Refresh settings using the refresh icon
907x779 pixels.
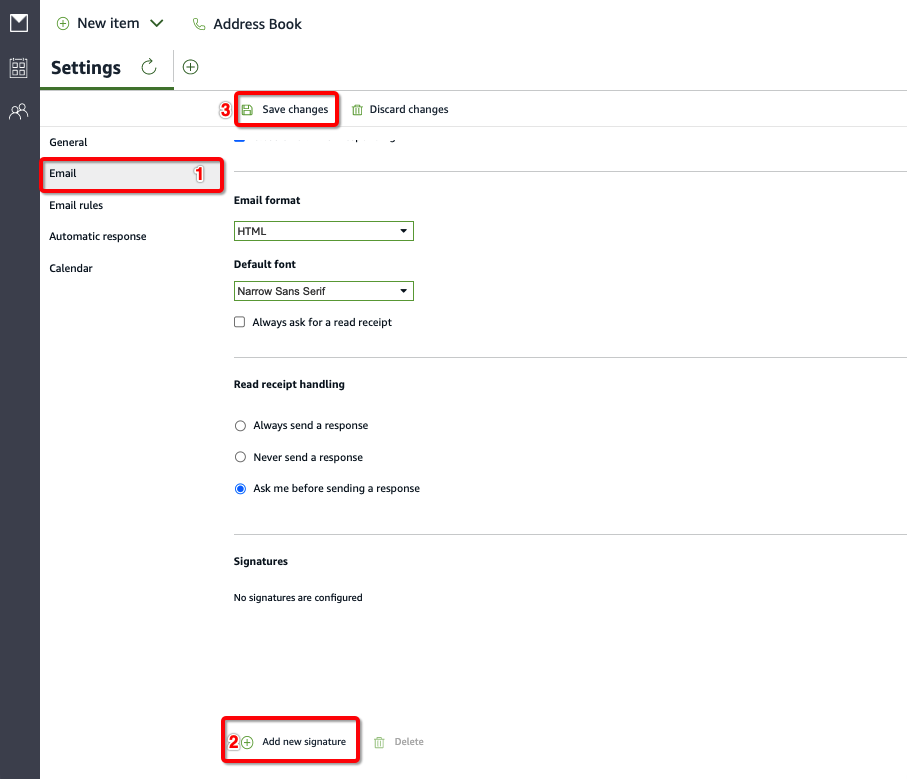pyautogui.click(x=148, y=67)
